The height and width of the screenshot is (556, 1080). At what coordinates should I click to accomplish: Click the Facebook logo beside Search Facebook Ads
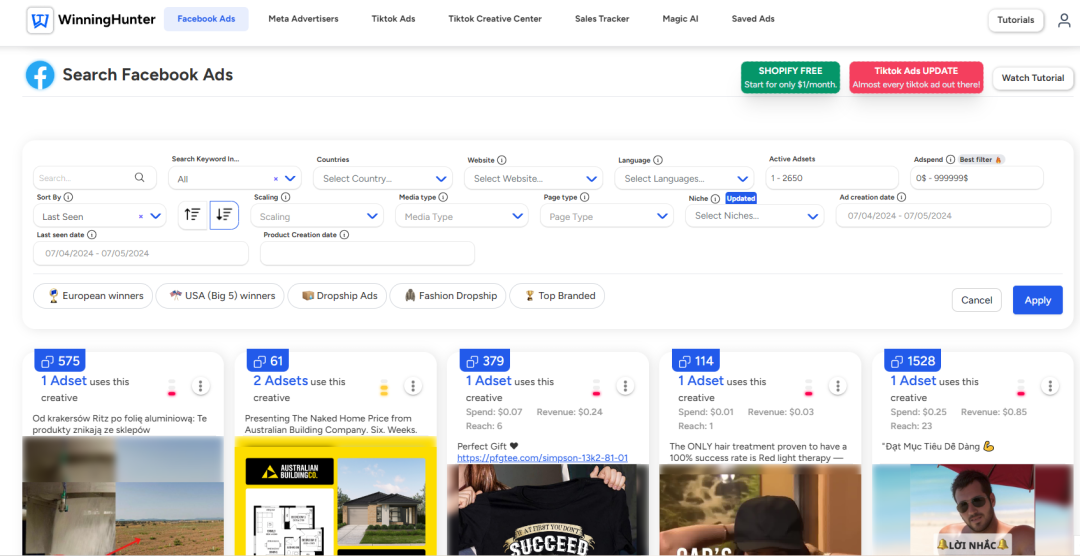point(40,75)
